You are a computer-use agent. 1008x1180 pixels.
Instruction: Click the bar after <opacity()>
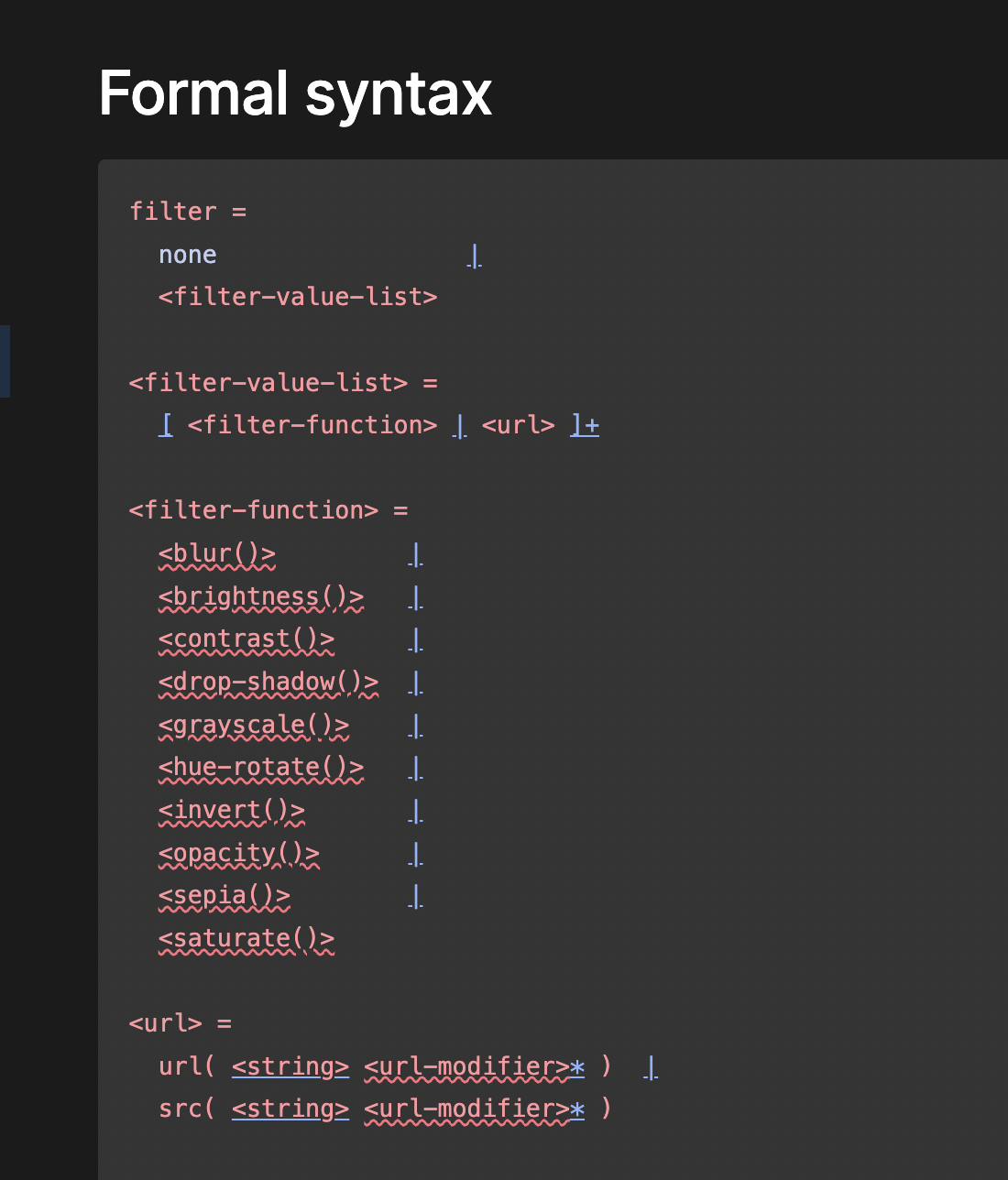tap(415, 854)
